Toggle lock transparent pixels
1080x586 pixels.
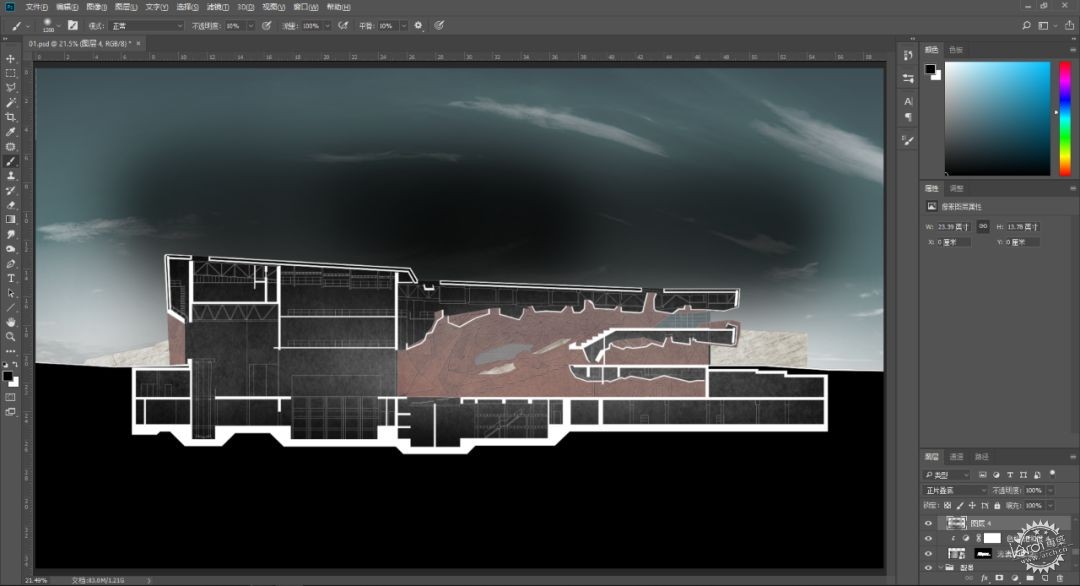pyautogui.click(x=948, y=505)
